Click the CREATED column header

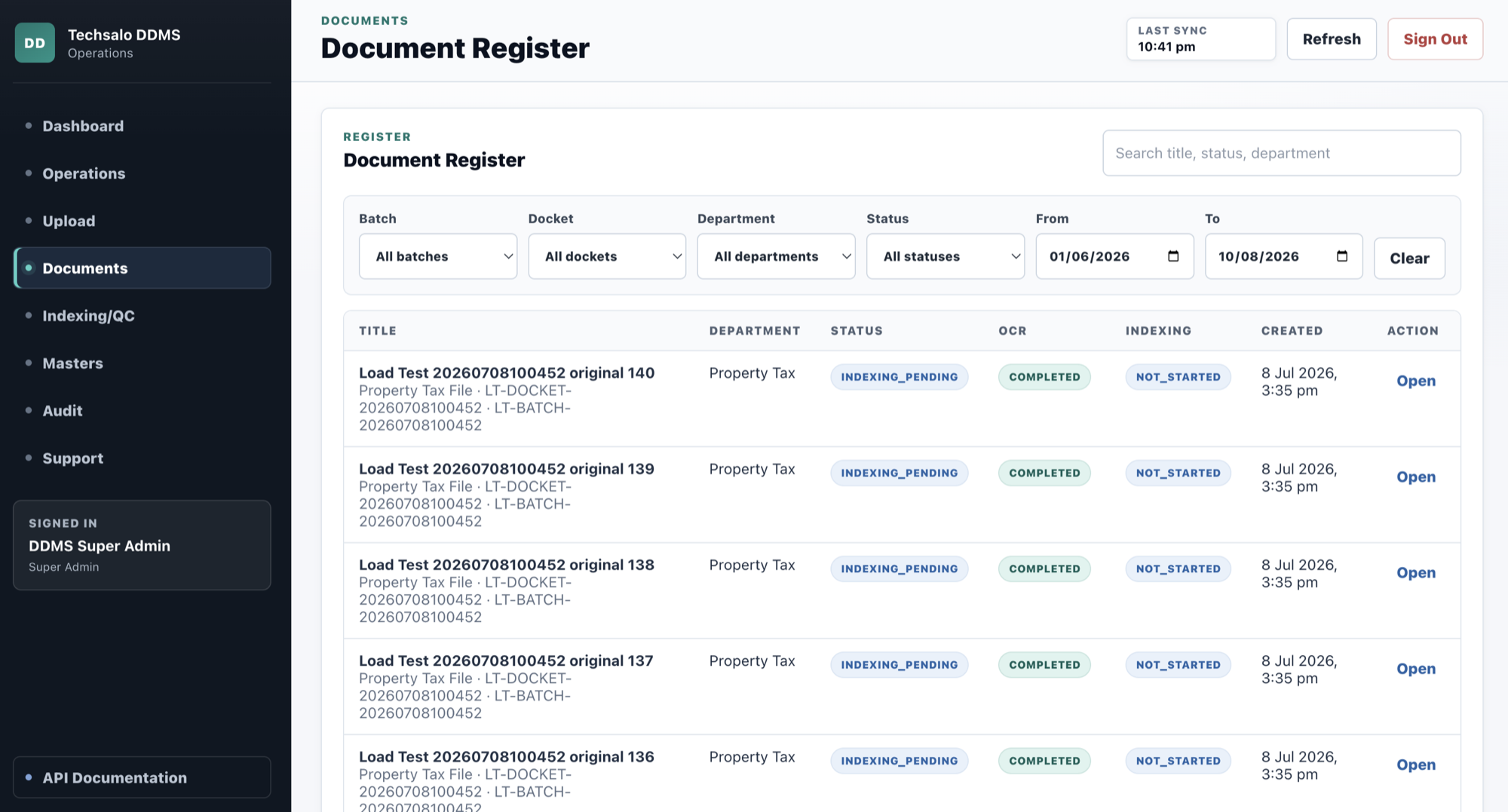click(1292, 330)
